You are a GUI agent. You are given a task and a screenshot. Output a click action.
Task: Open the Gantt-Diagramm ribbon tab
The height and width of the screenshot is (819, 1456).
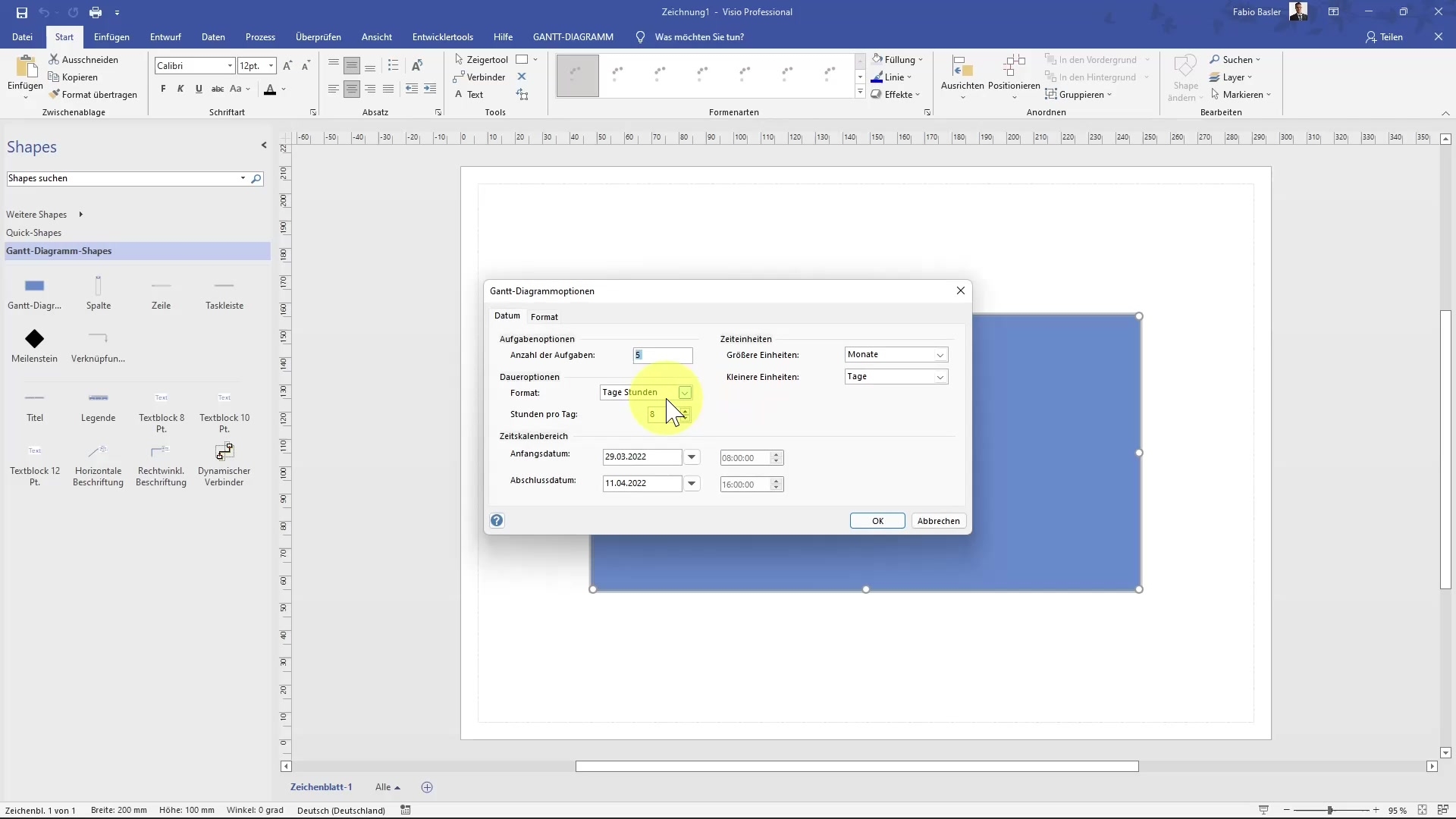(573, 36)
